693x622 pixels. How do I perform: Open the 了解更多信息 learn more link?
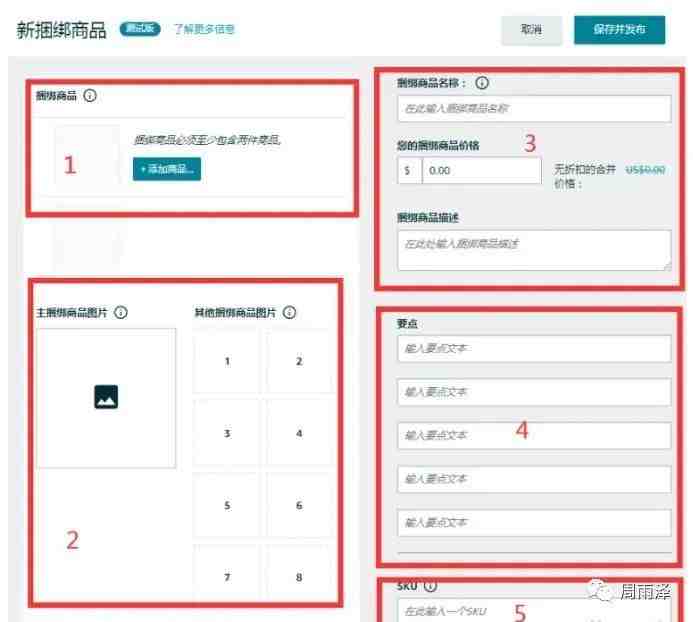(204, 29)
